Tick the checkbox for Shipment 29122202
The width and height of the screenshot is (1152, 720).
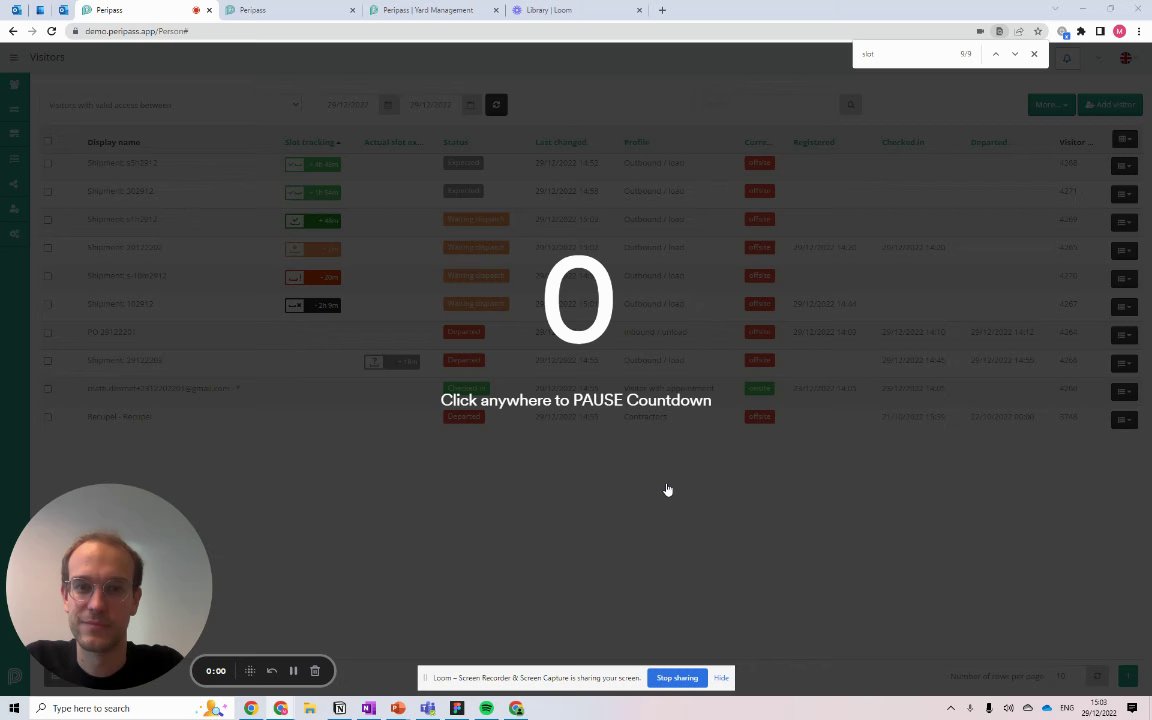[48, 248]
